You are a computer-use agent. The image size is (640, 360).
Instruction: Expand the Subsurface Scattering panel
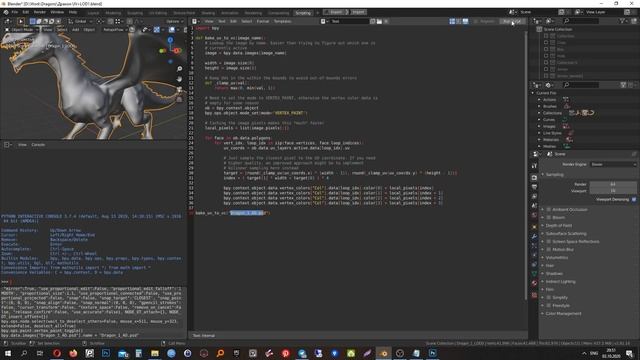pos(566,233)
